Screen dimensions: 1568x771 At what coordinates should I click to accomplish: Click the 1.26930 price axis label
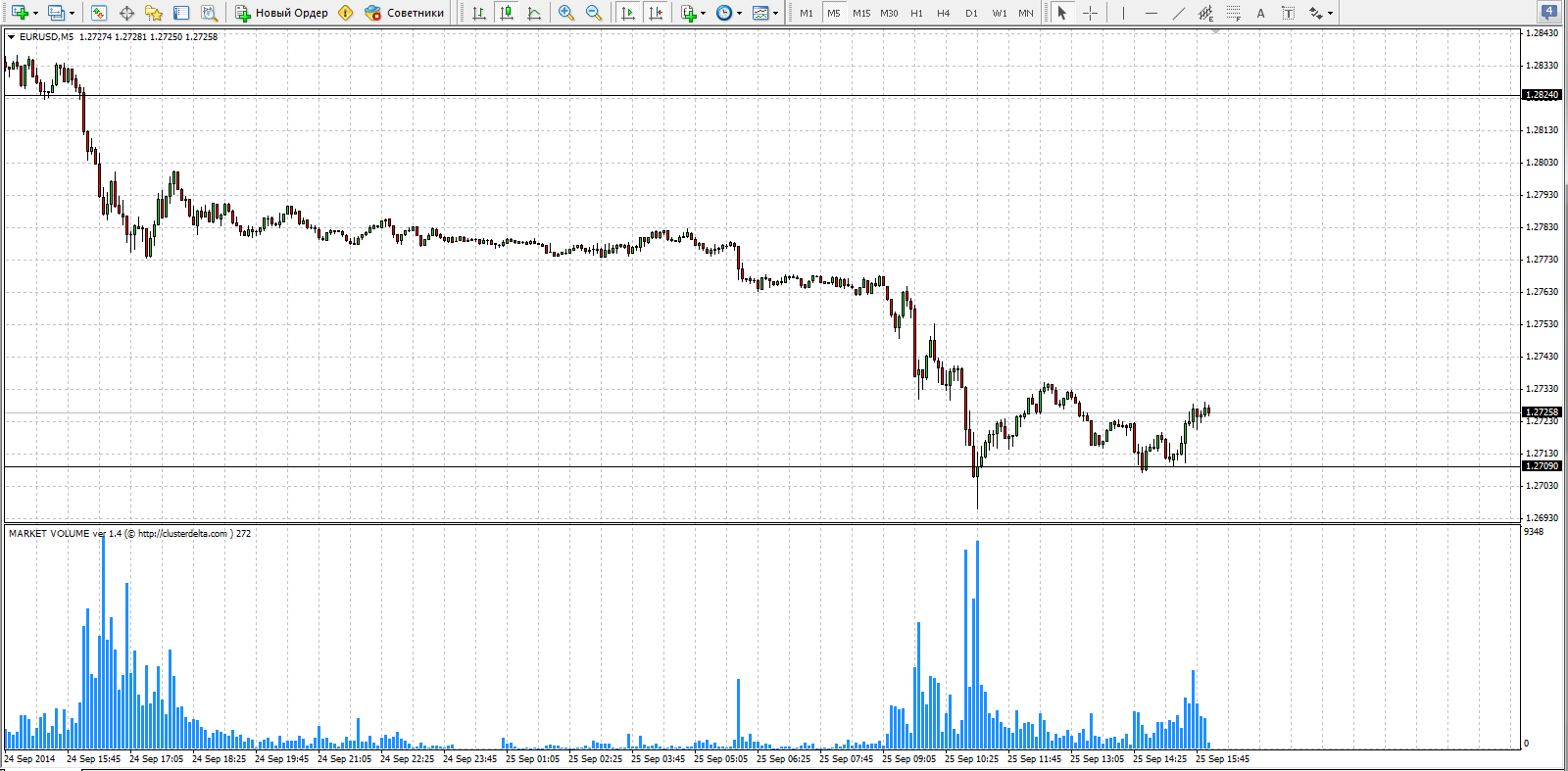pyautogui.click(x=1543, y=518)
